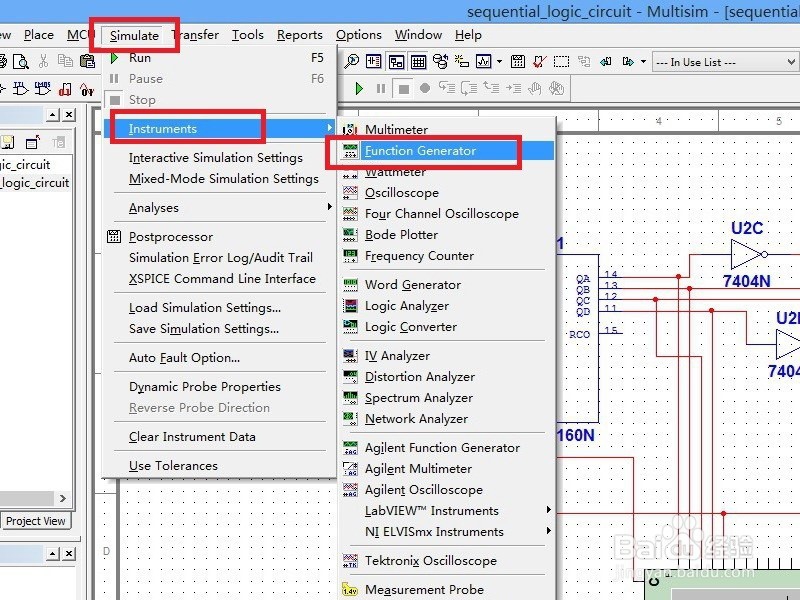Select Spectrum Analyzer instrument
Image resolution: width=800 pixels, height=600 pixels.
(446, 397)
